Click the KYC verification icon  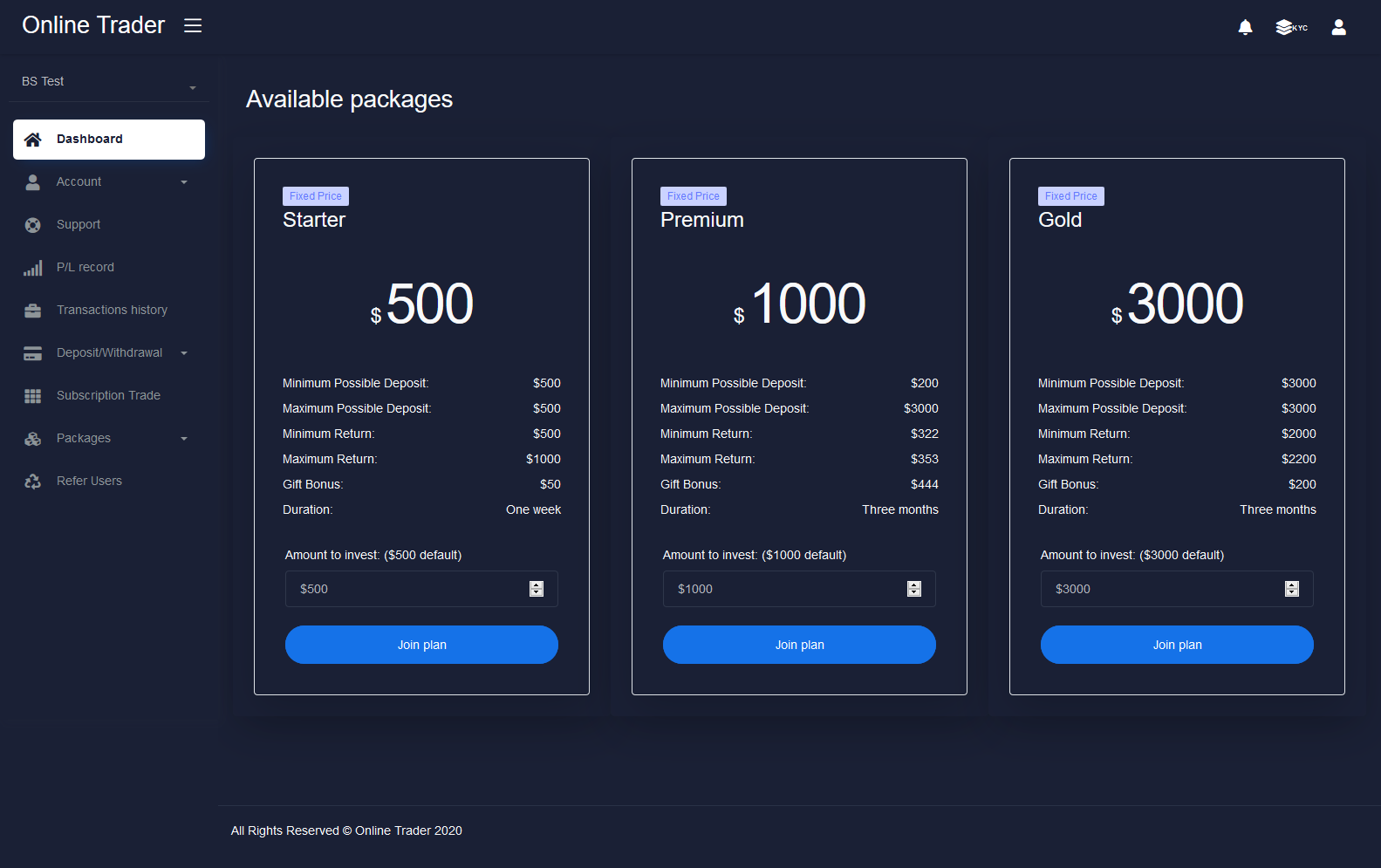[1291, 27]
